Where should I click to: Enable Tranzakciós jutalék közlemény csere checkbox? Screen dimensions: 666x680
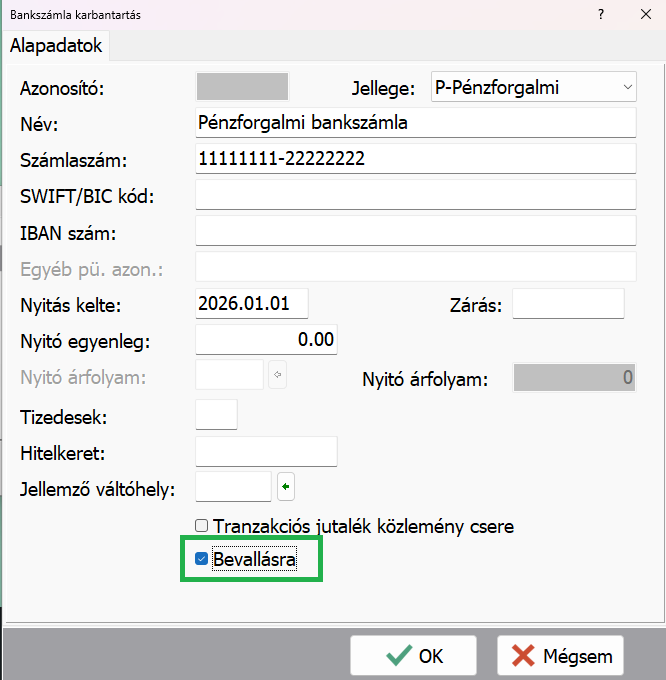click(202, 526)
